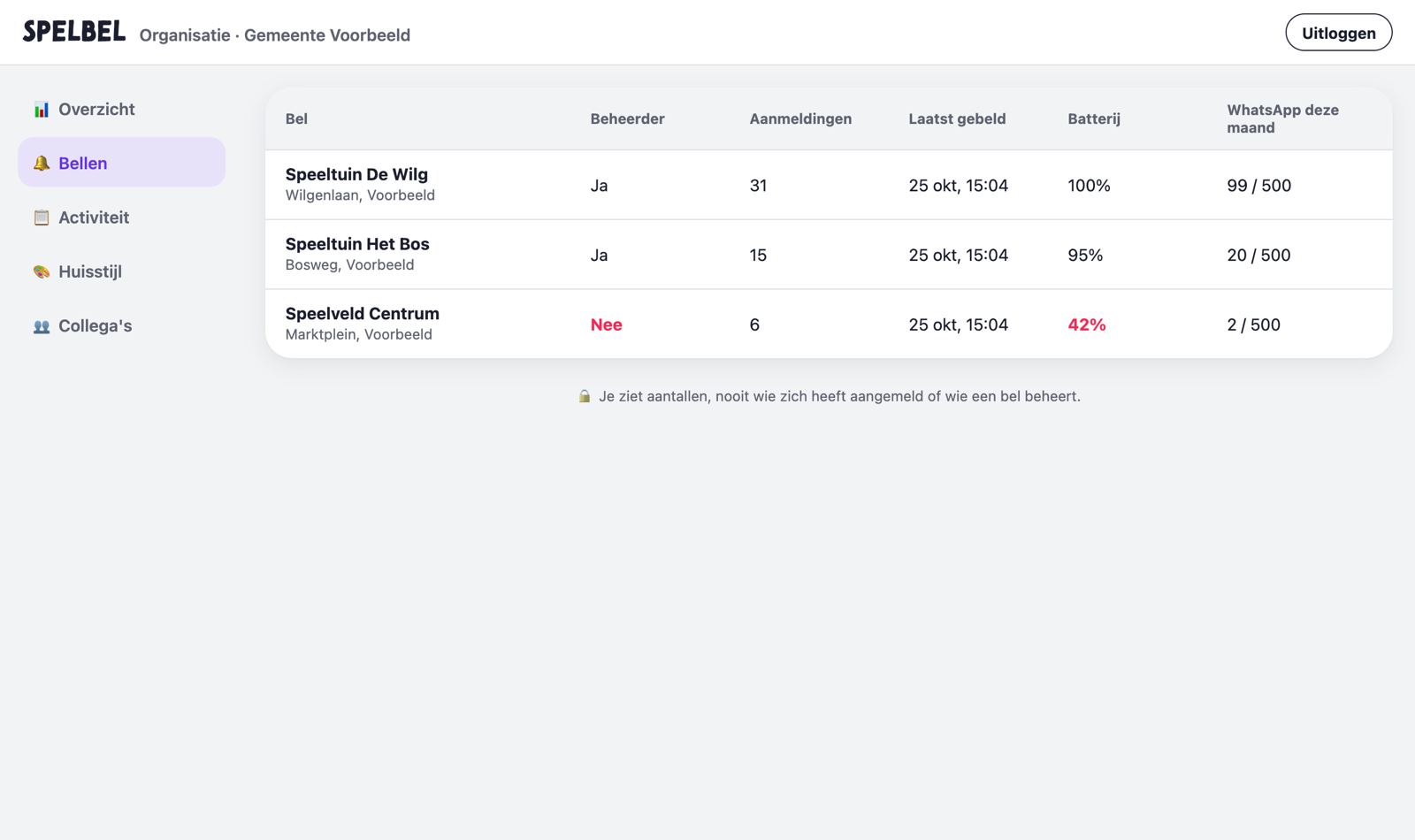Click the 6 aanmeldingen value
Viewport: 1415px width, 840px height.
(754, 325)
